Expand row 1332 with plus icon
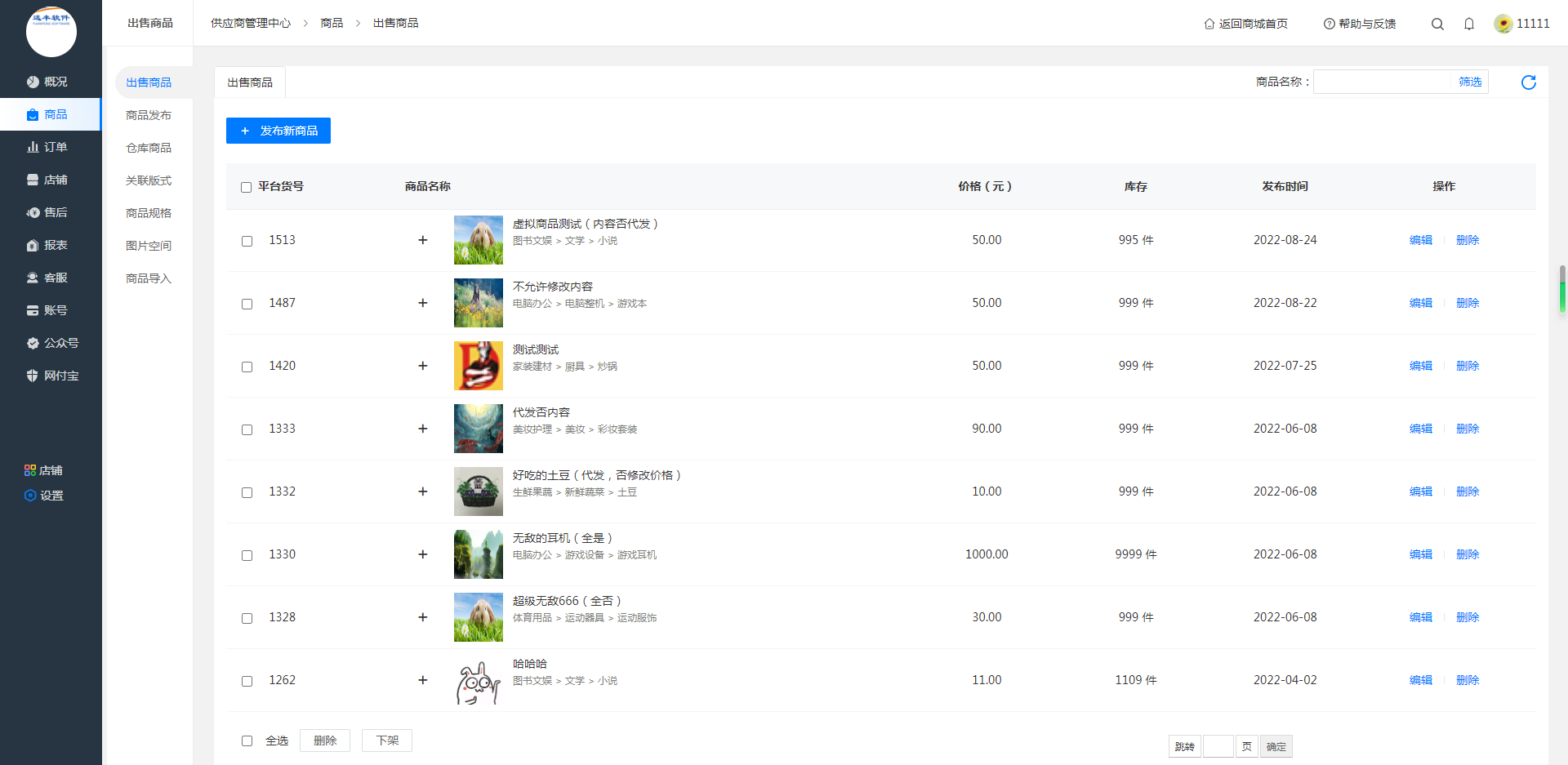Screen dimensions: 1568x765 423,491
